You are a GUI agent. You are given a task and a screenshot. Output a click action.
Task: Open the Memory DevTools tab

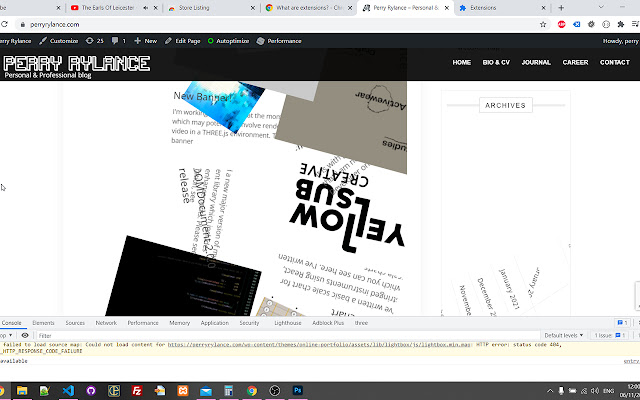pyautogui.click(x=180, y=323)
